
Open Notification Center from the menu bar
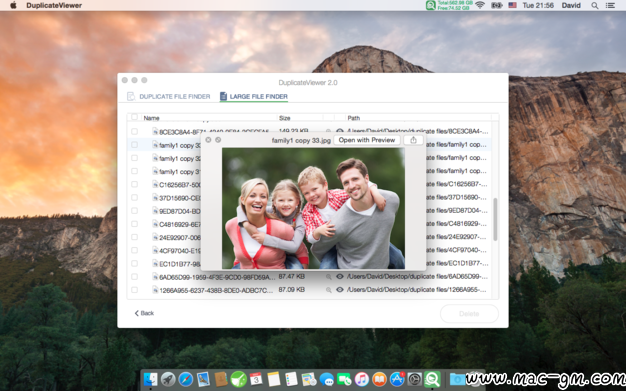point(610,5)
